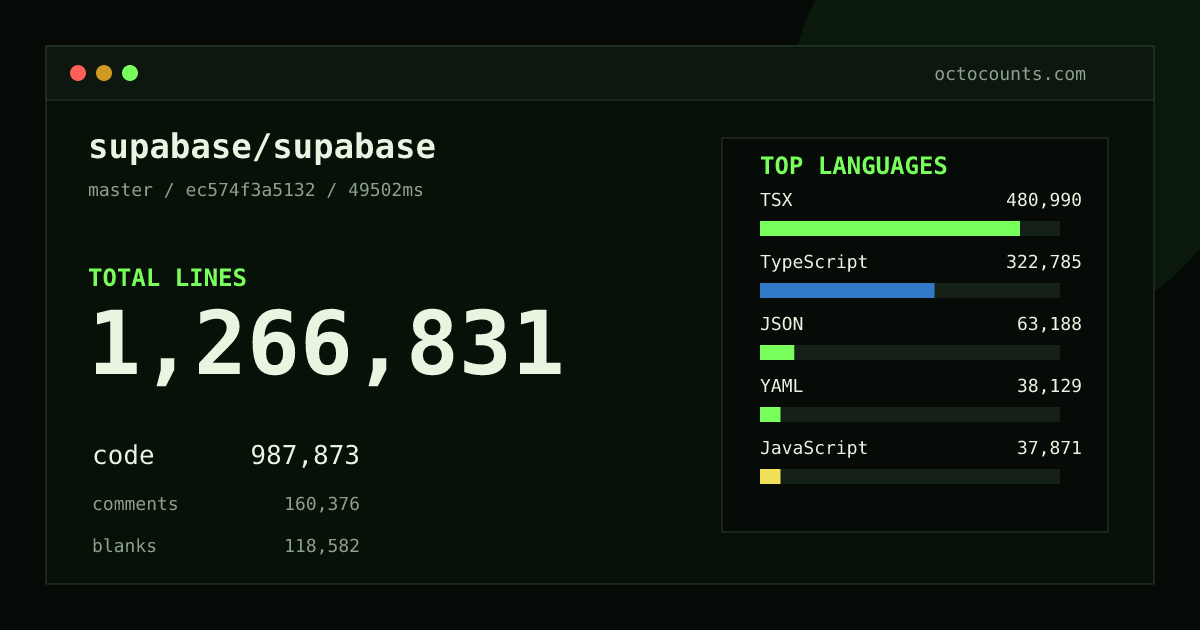
Task: Click the TSX language label
Action: tap(776, 200)
